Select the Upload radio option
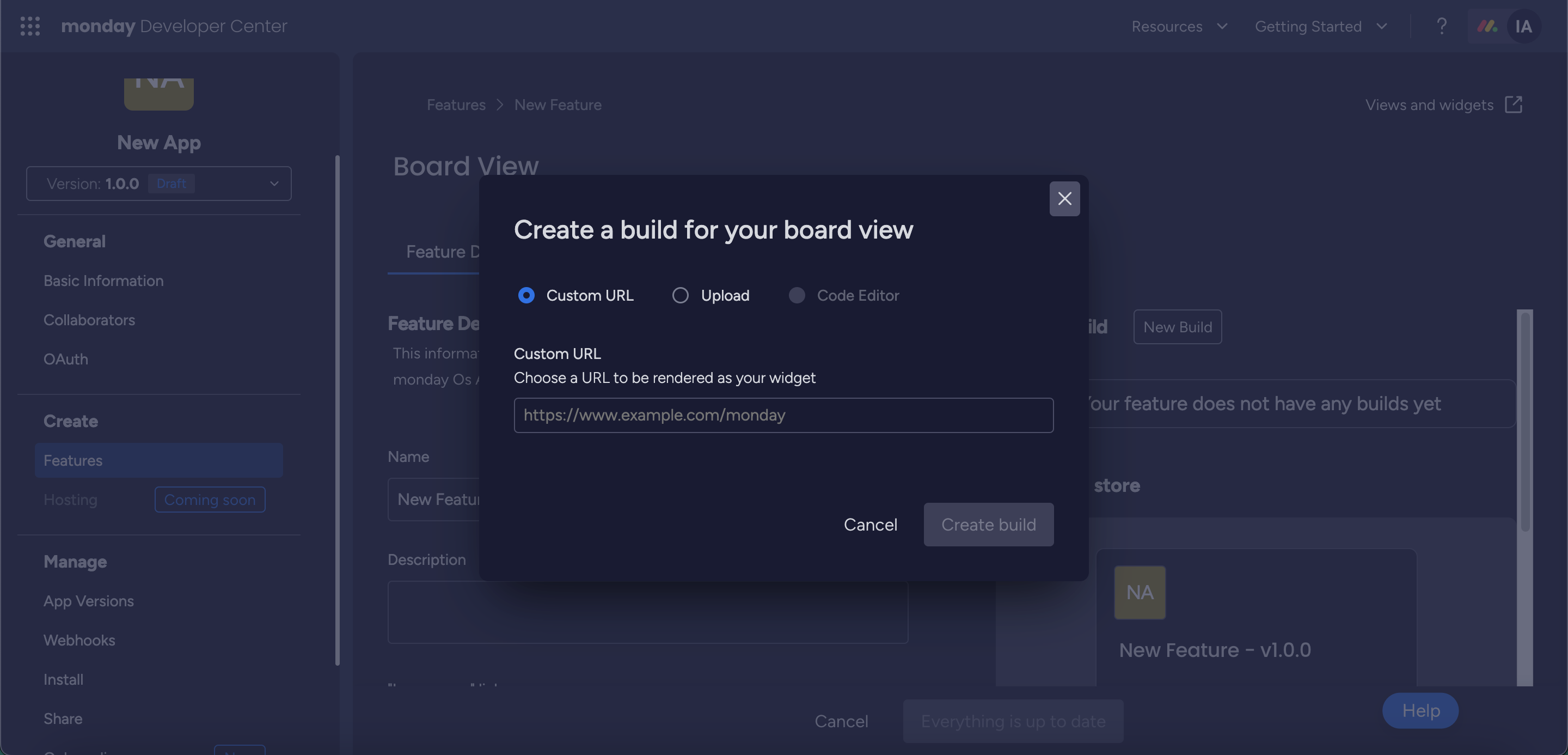Screen dimensions: 1568x755 680,295
